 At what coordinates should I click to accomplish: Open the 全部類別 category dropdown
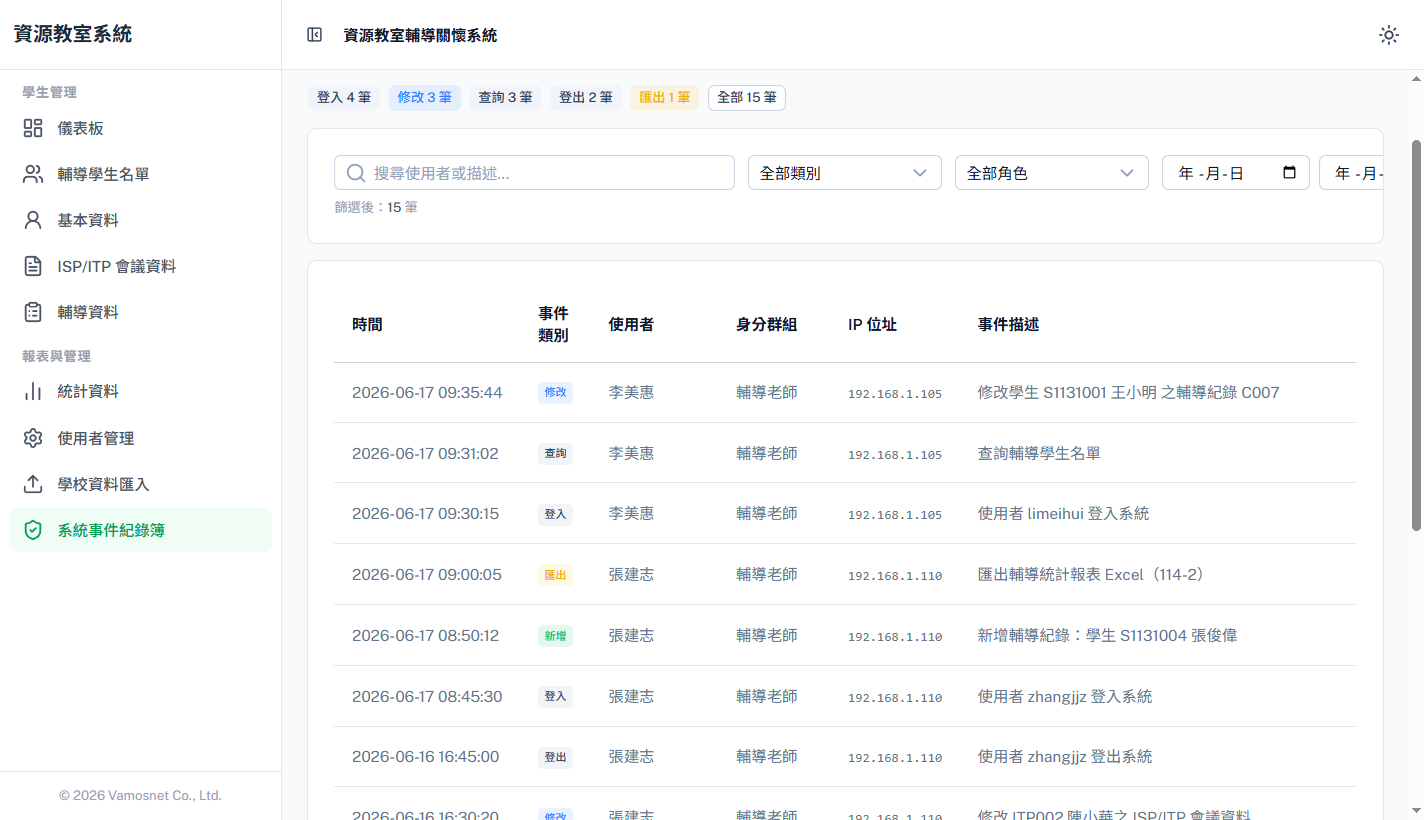tap(845, 173)
